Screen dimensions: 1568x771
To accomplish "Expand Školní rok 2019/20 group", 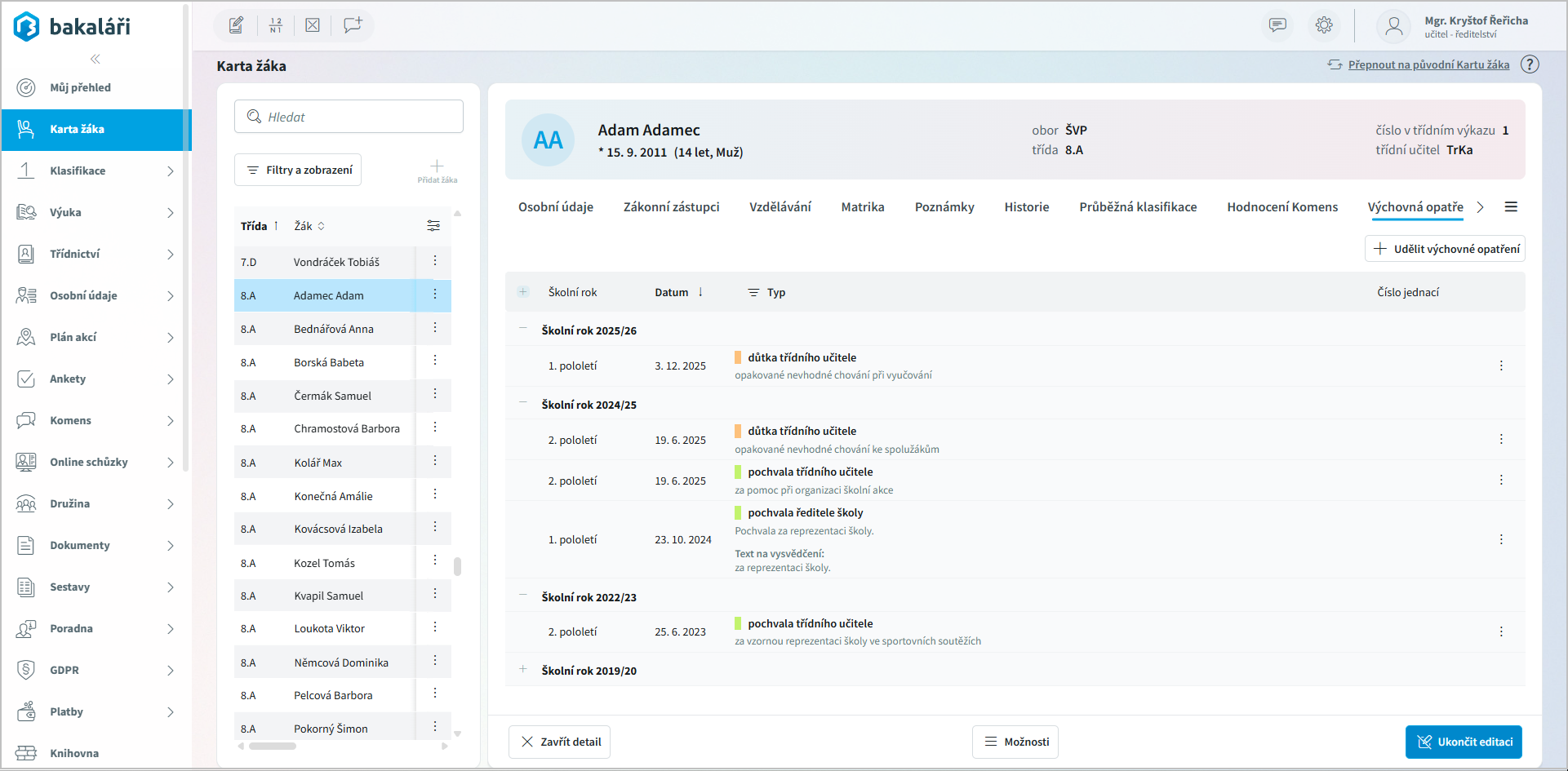I will (523, 669).
